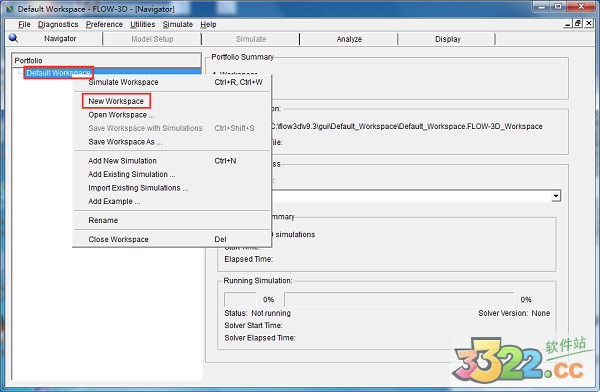Restore the inner Navigator window
This screenshot has width=600, height=392.
tap(578, 23)
